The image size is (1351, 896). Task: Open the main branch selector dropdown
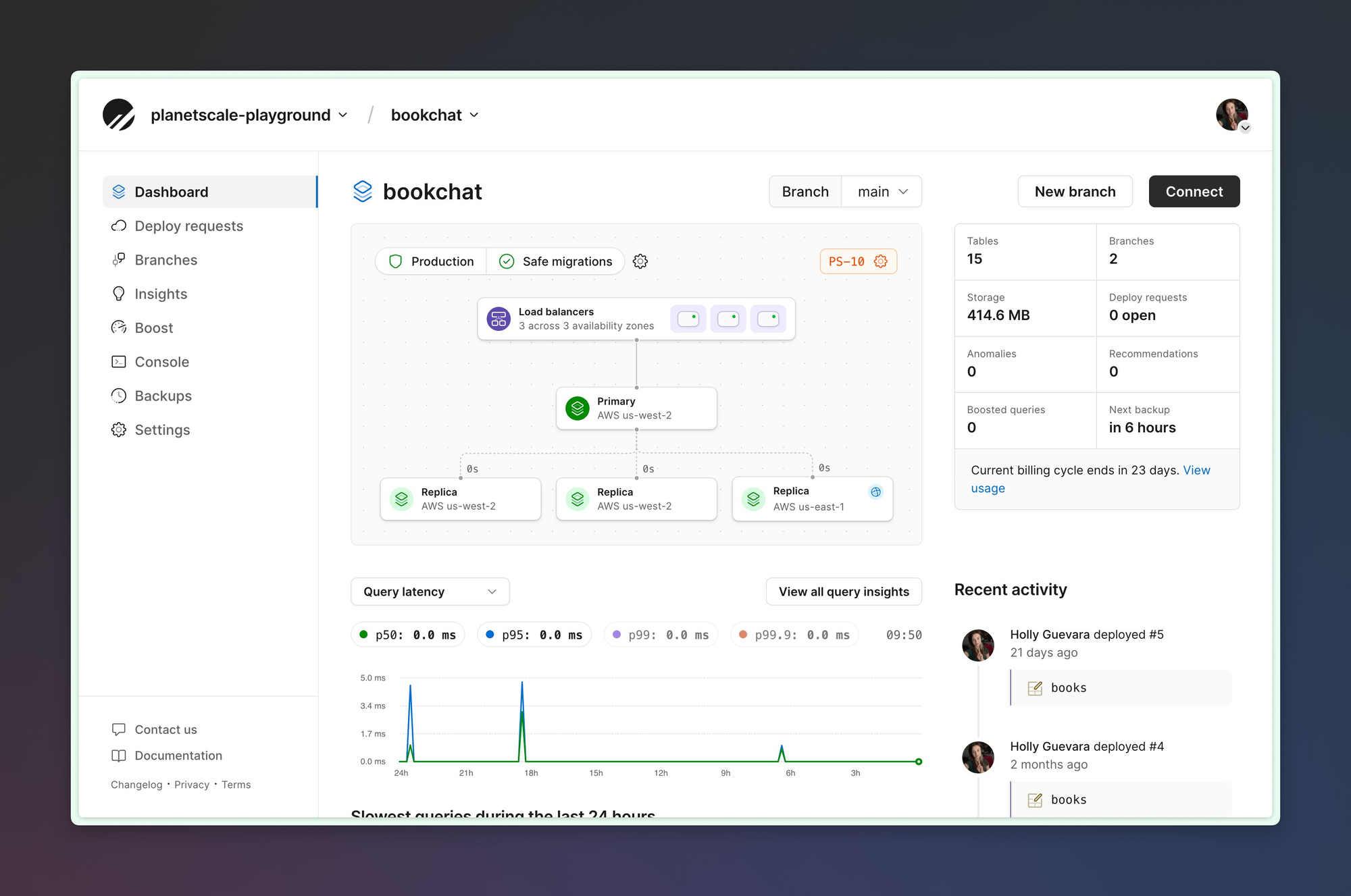pos(882,192)
